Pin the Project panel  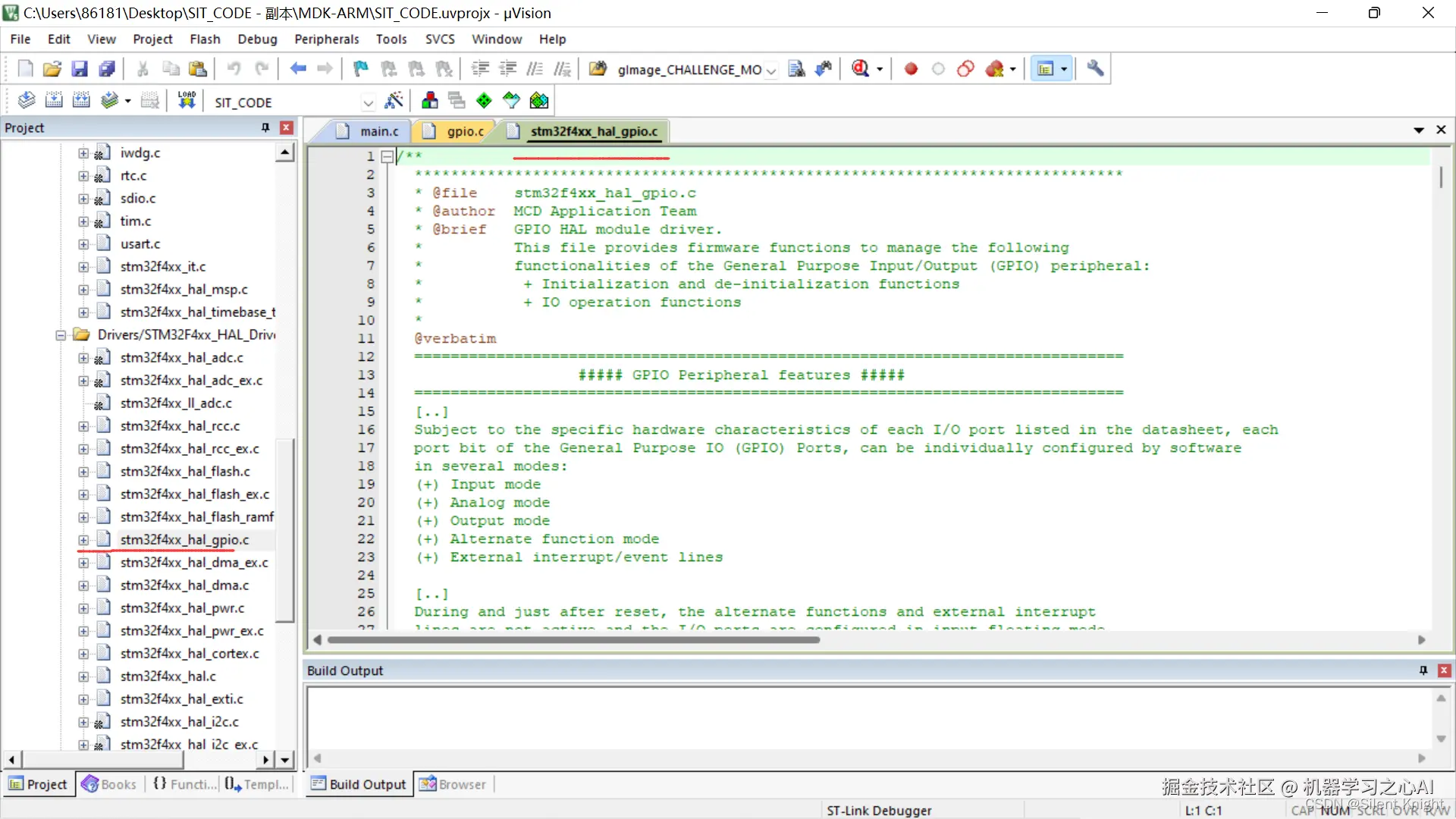(265, 127)
